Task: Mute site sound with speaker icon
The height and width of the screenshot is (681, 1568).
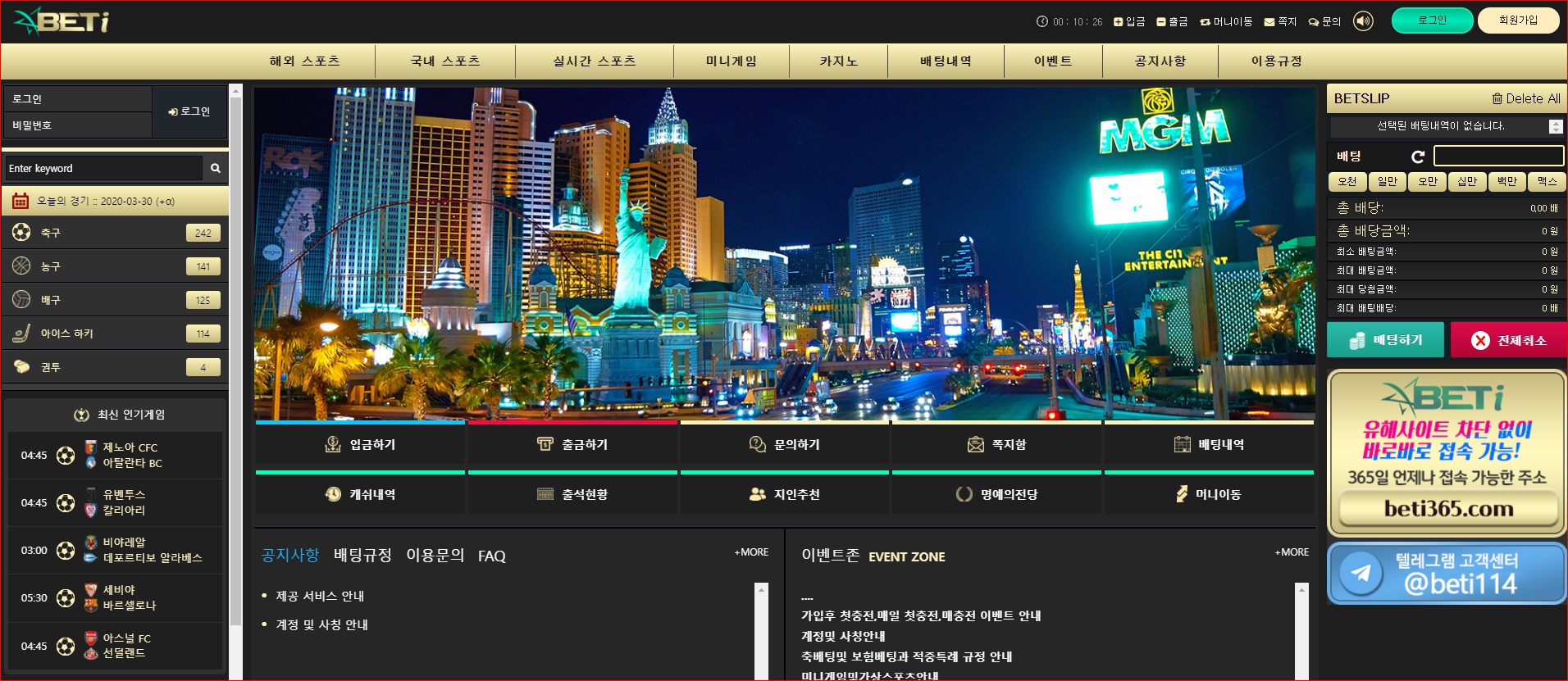Action: coord(1363,21)
